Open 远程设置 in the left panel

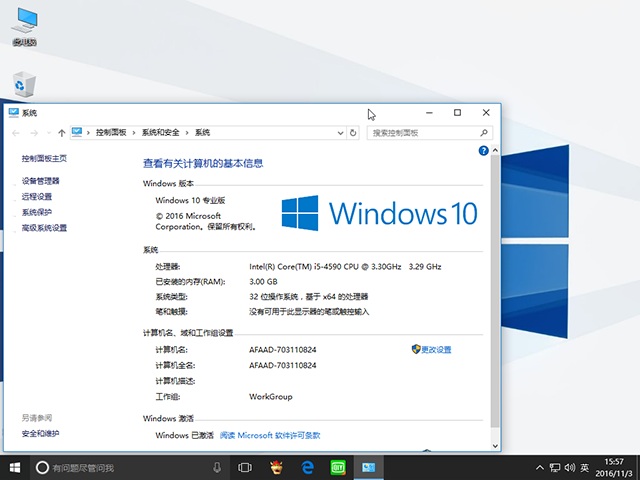pos(37,197)
